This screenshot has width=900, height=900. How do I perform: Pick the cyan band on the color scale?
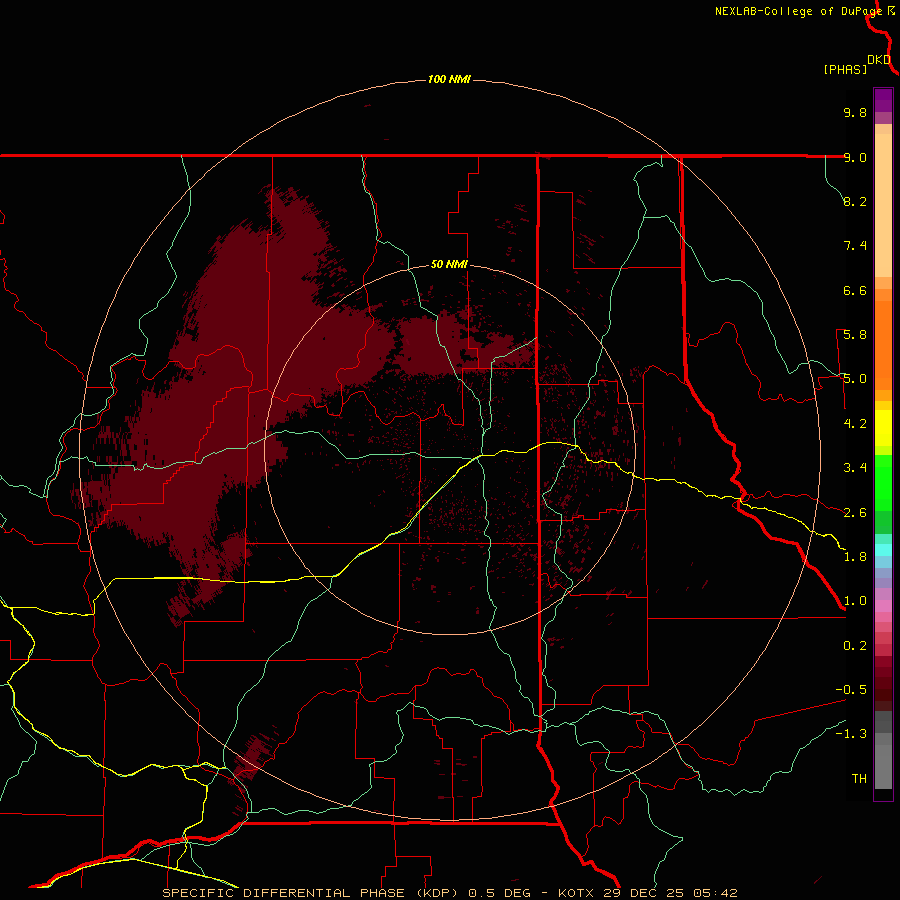[883, 550]
